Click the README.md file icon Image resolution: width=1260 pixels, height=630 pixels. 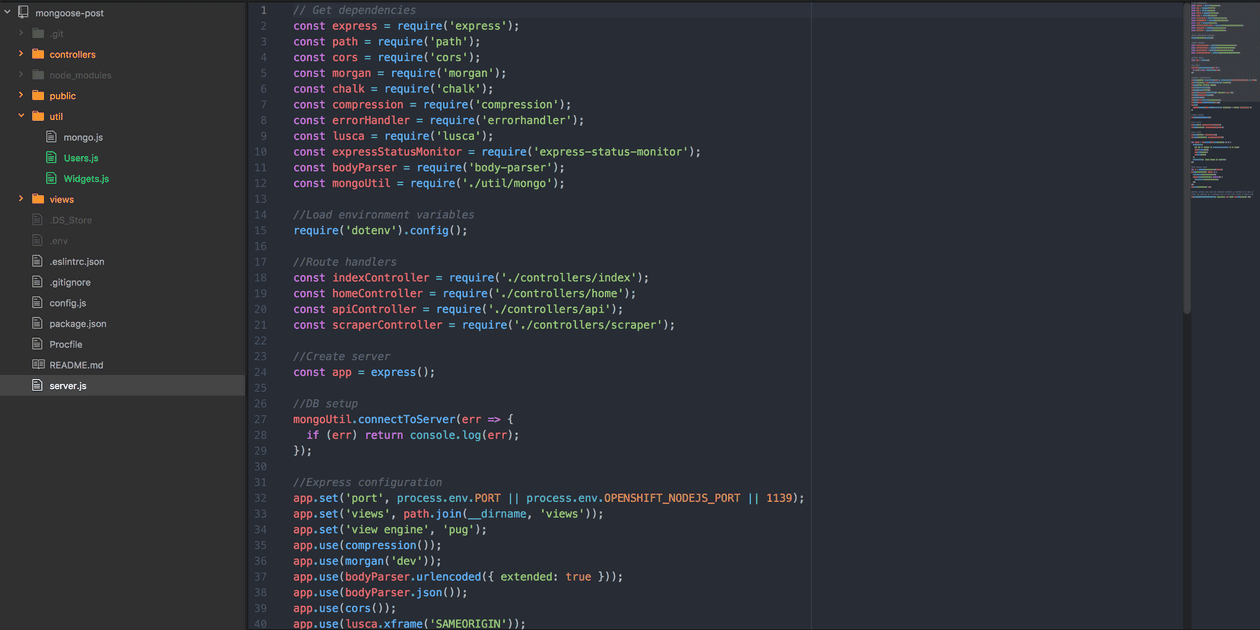coord(37,364)
